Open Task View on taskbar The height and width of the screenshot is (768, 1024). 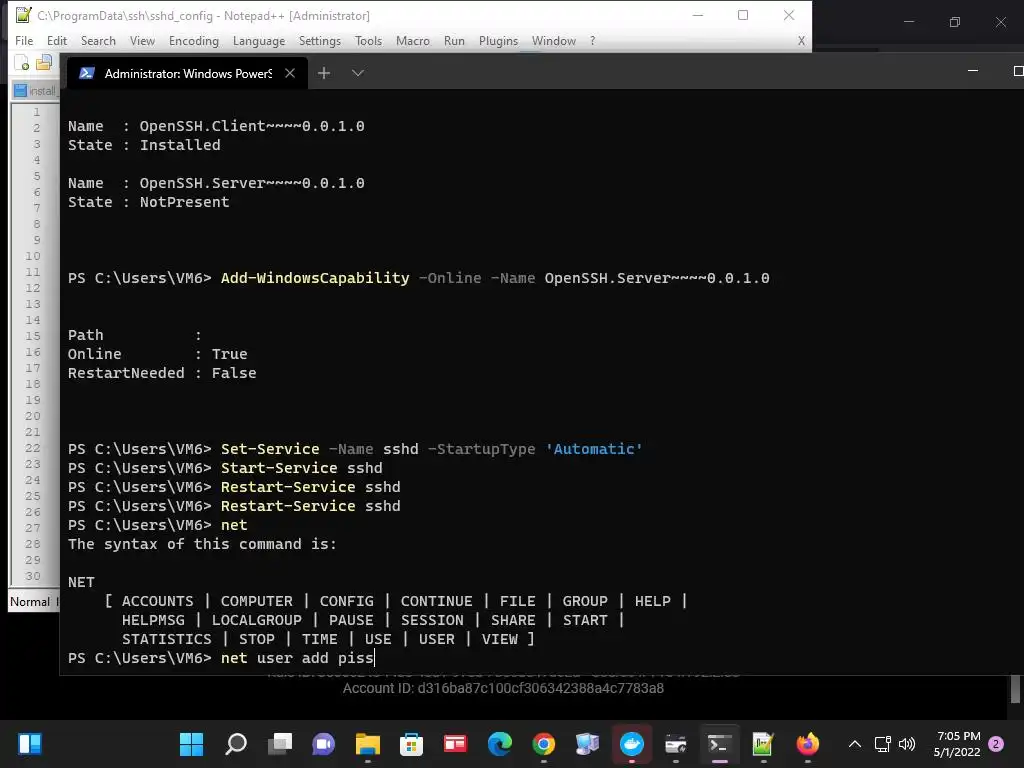click(x=280, y=744)
